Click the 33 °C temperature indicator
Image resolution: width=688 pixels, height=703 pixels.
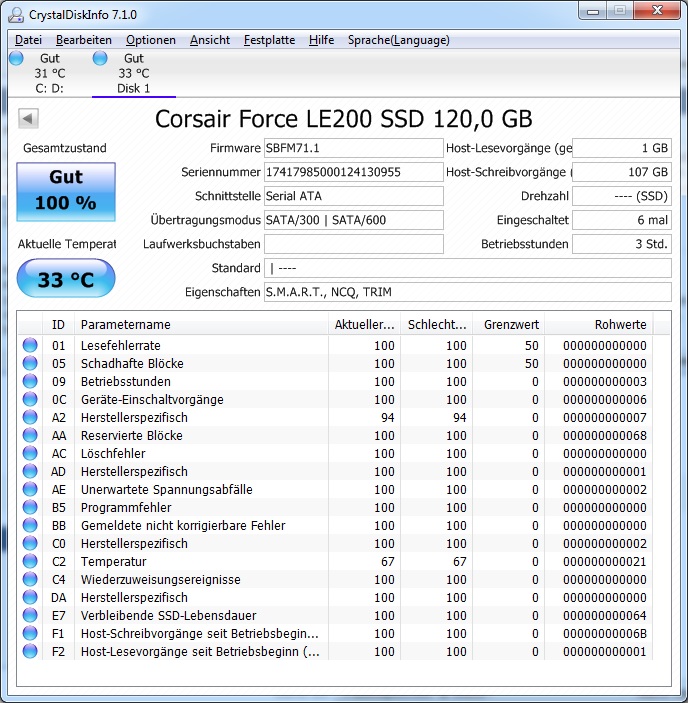[66, 278]
